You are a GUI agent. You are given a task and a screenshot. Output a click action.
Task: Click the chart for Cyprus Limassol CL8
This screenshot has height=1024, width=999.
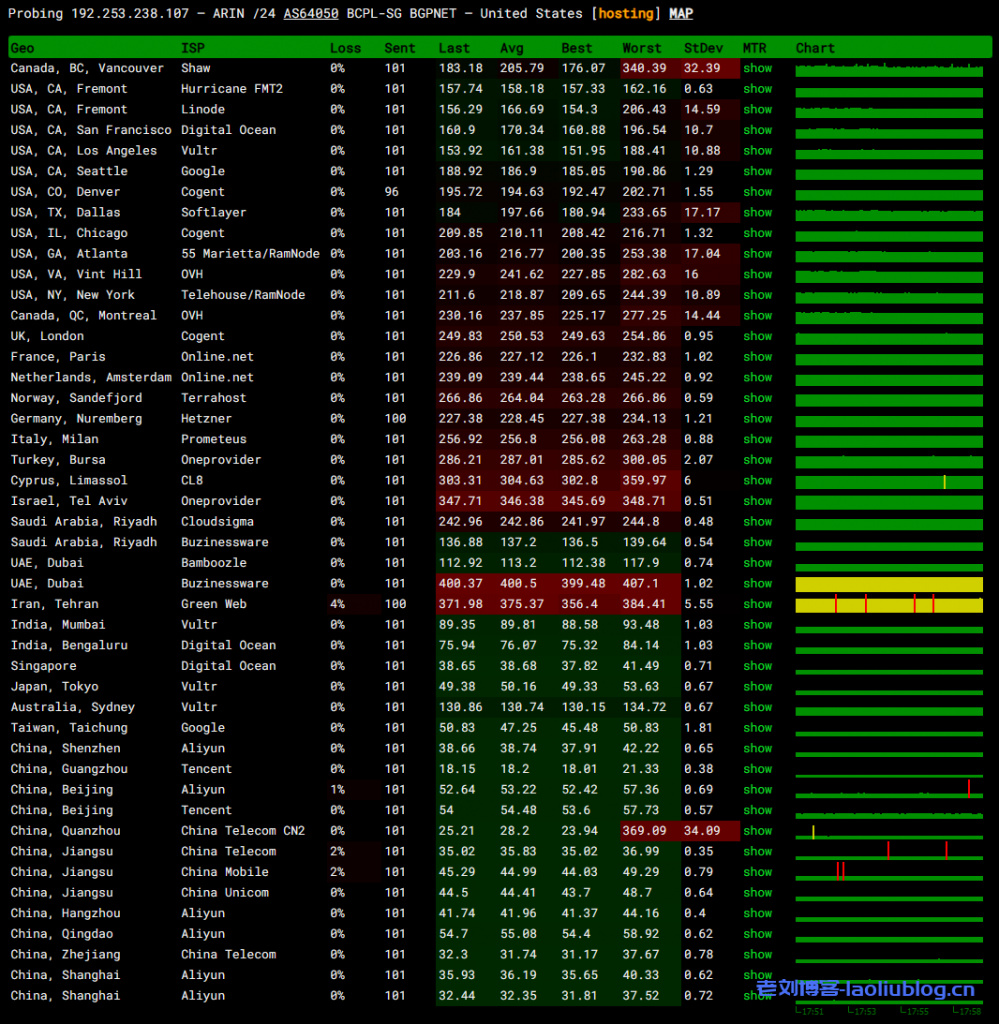click(x=889, y=481)
